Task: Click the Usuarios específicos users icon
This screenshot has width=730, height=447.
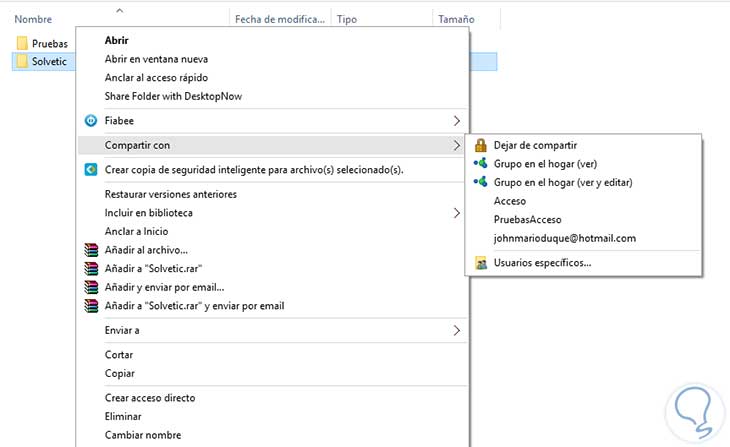Action: [481, 264]
